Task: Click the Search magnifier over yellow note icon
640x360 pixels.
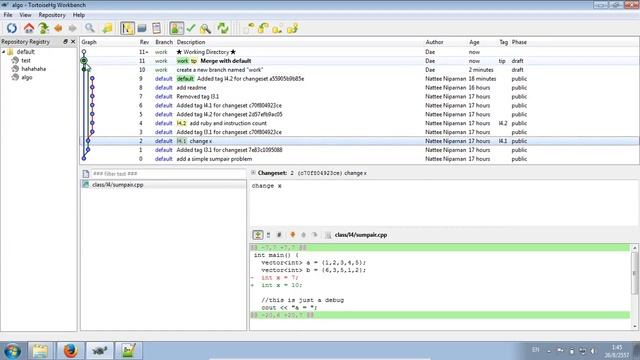Action: coord(205,28)
